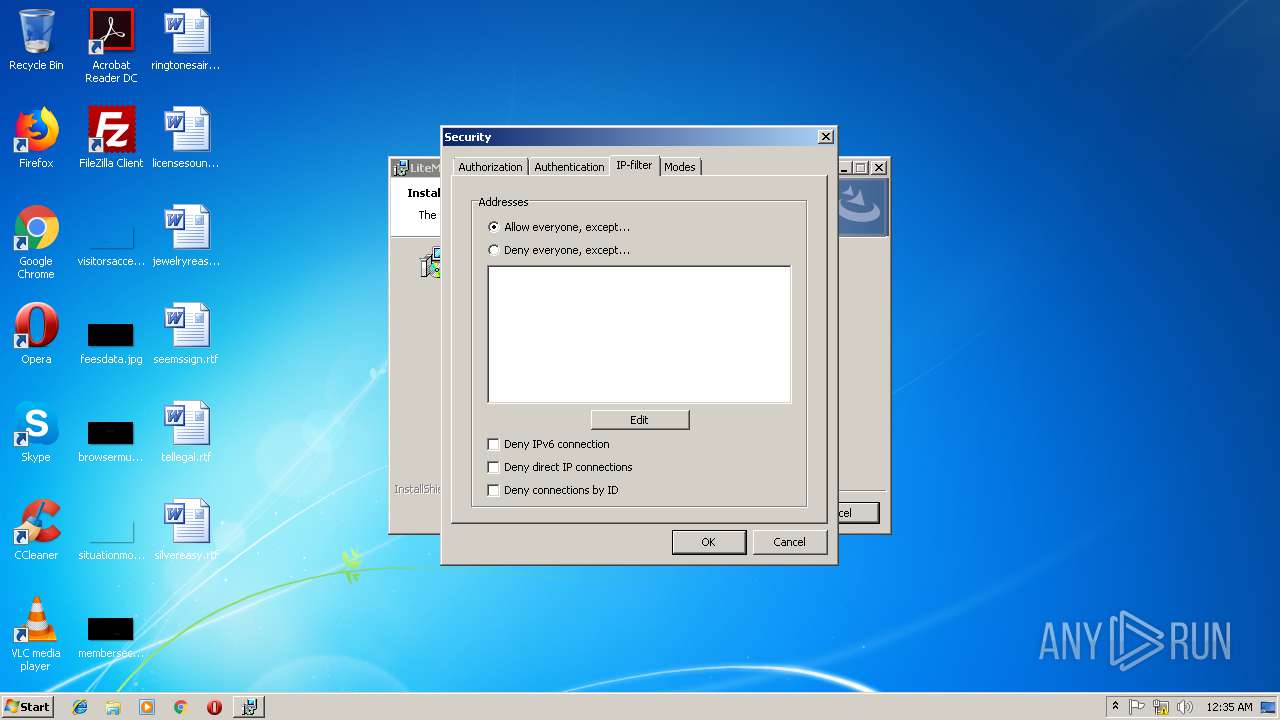Open the Authentication tab
This screenshot has width=1280, height=720.
(x=569, y=167)
